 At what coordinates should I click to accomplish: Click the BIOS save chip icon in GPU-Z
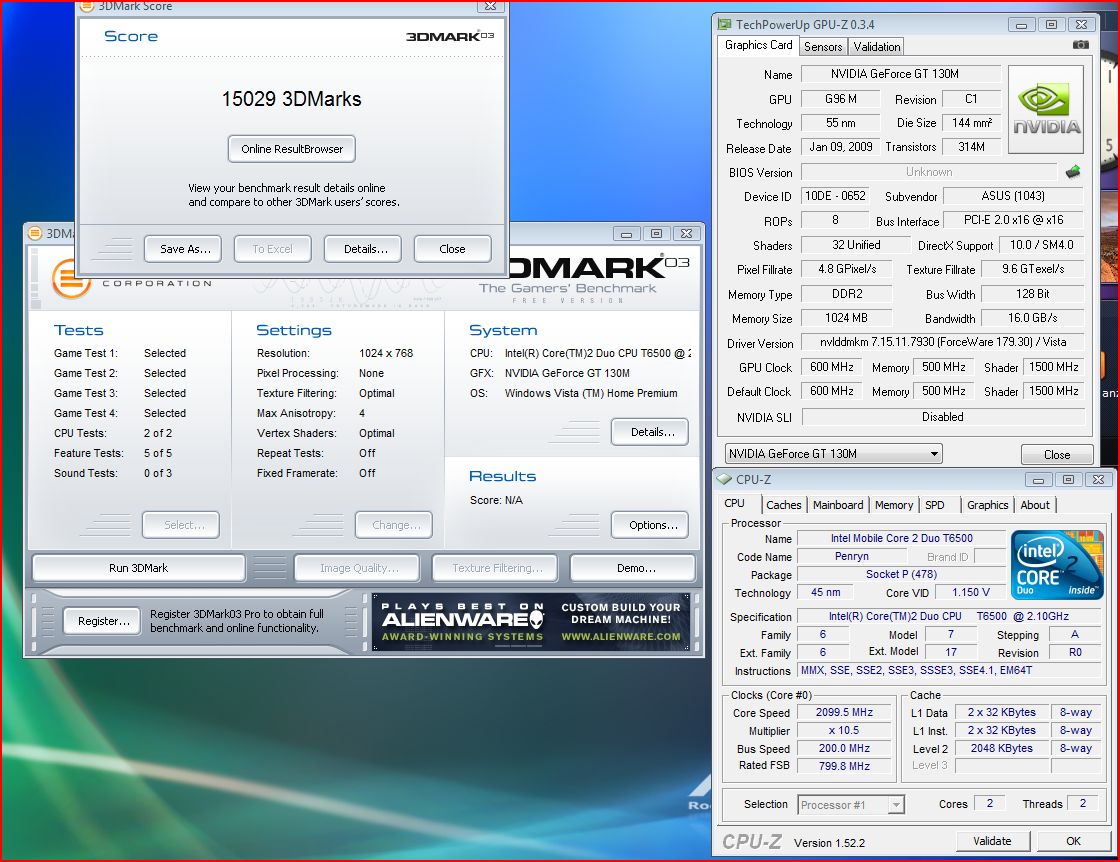point(1072,171)
